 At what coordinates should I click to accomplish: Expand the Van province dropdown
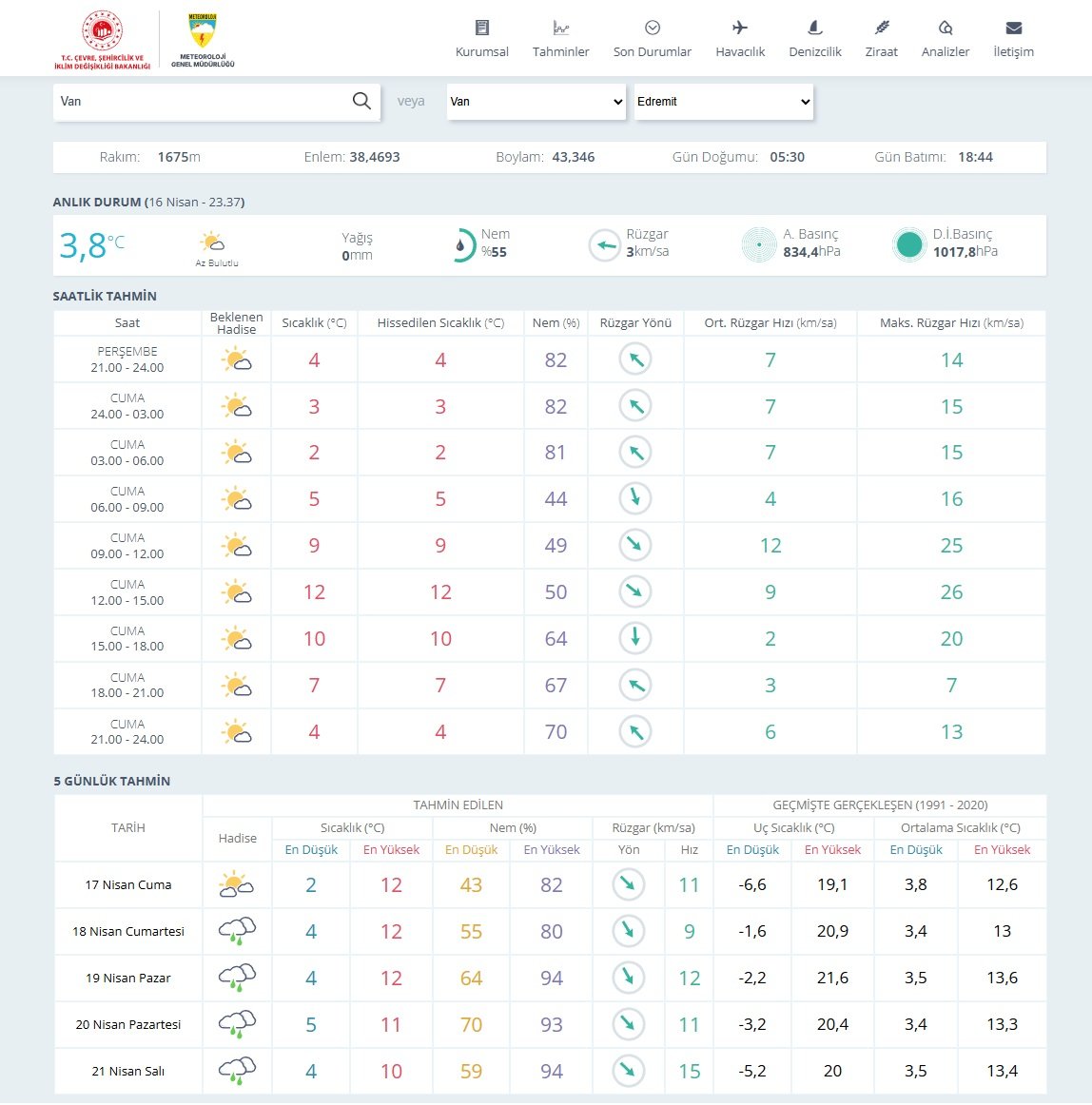pos(536,102)
